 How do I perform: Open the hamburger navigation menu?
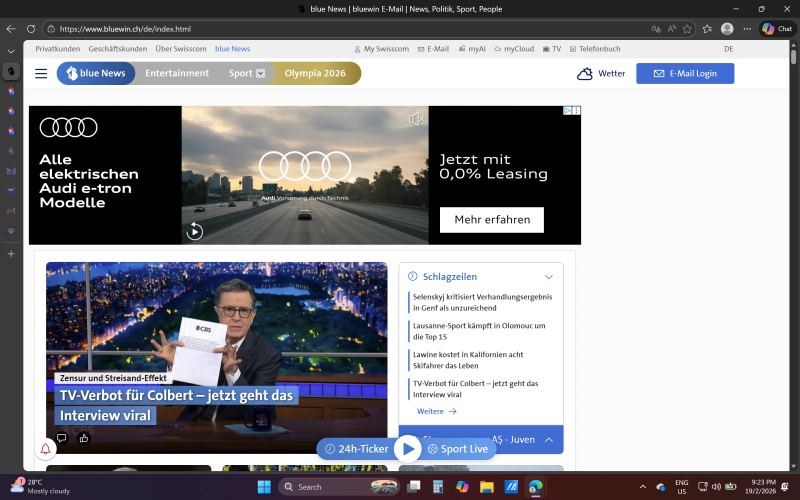41,73
